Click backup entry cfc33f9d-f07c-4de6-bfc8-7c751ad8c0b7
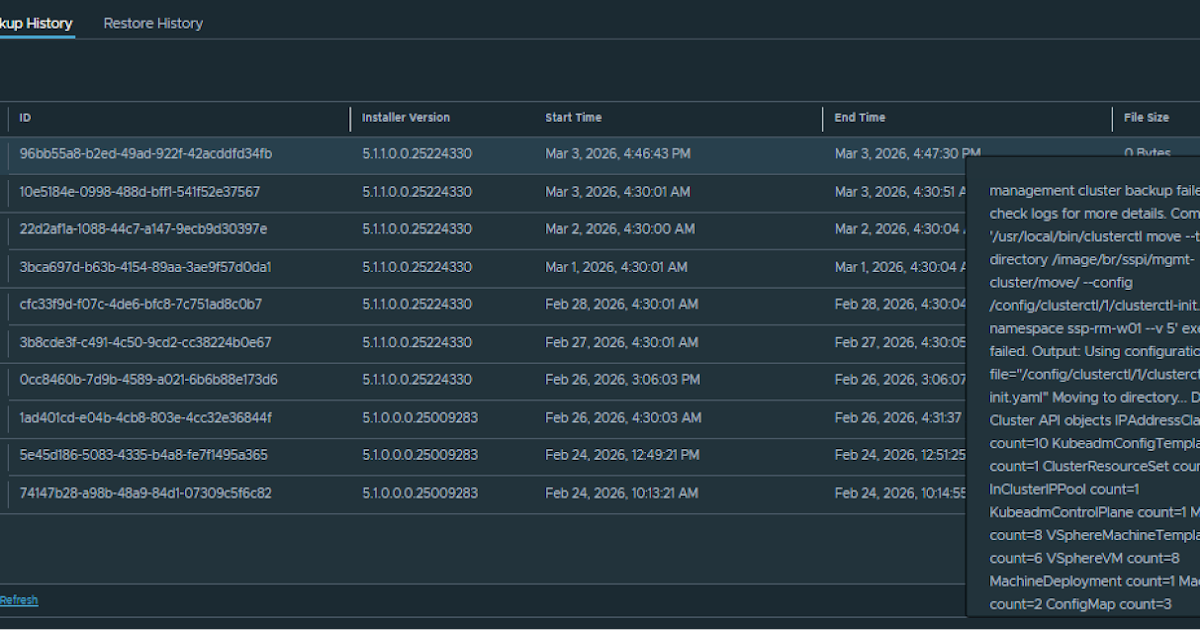 [140, 304]
